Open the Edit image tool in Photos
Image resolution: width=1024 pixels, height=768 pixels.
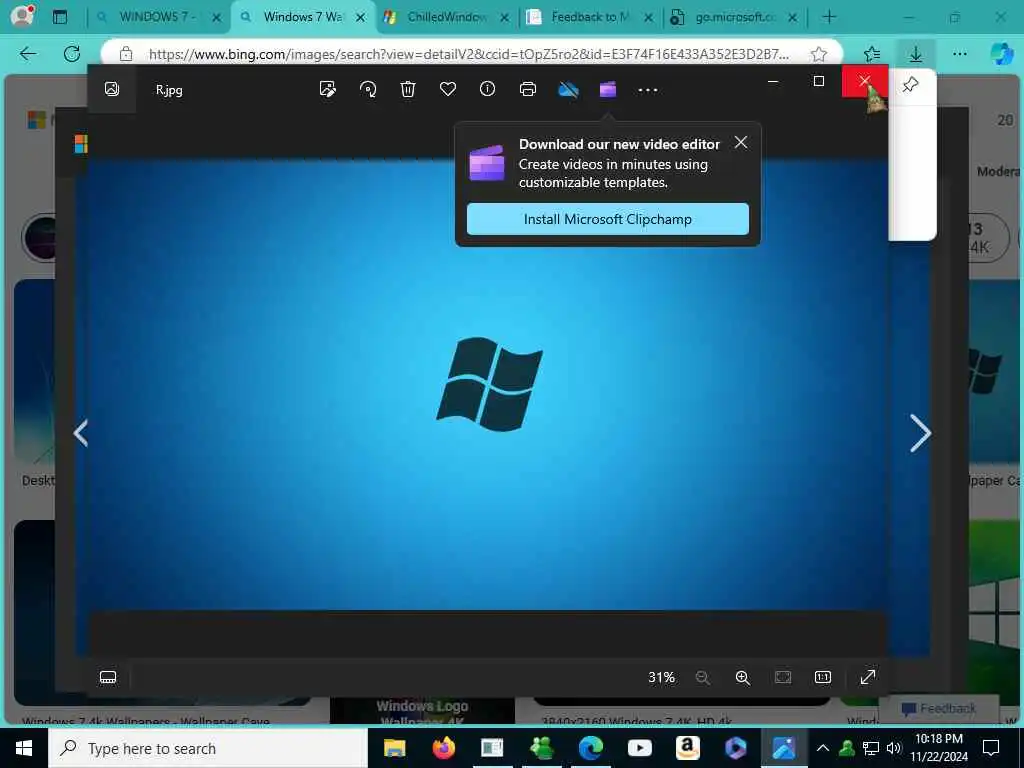tap(328, 89)
